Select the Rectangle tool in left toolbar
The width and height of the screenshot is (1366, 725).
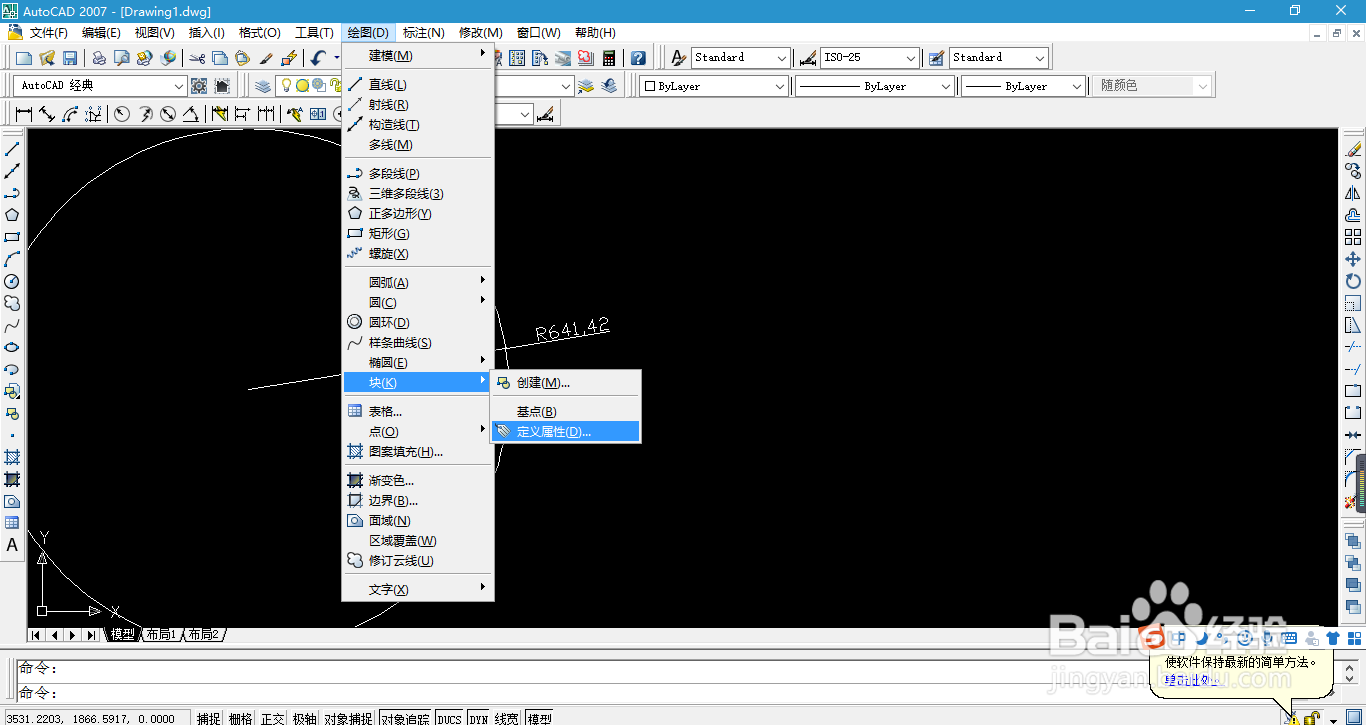point(12,237)
